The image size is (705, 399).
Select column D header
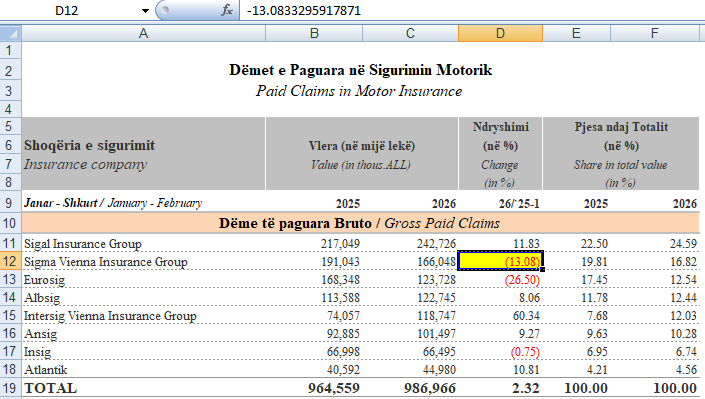[500, 33]
